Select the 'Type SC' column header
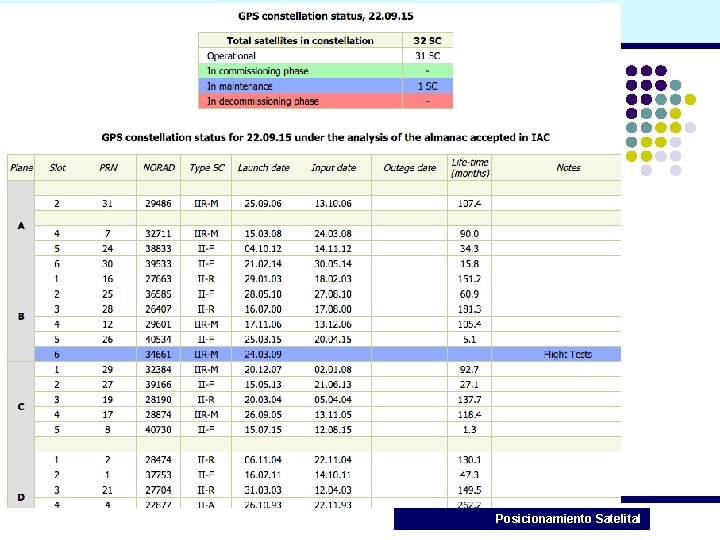Viewport: 720px width, 540px height. [207, 168]
